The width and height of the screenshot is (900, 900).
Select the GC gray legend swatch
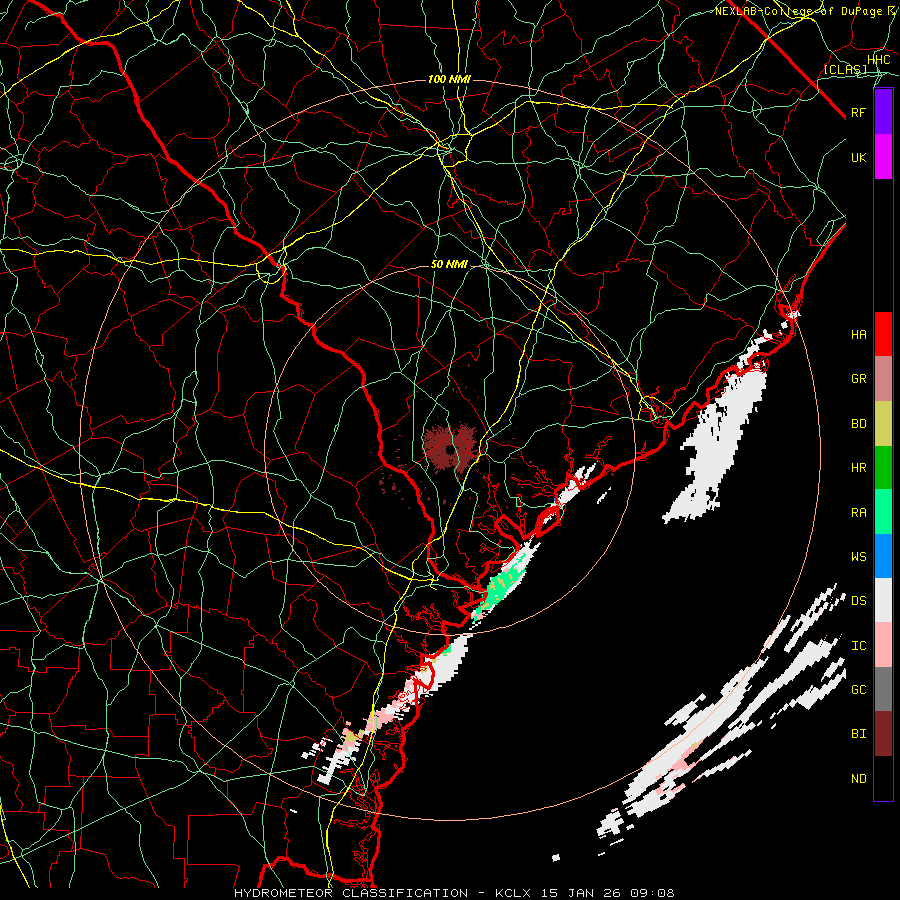click(883, 689)
